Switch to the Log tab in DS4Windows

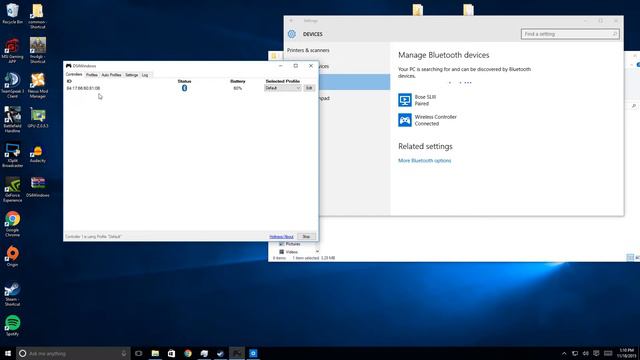pos(145,75)
